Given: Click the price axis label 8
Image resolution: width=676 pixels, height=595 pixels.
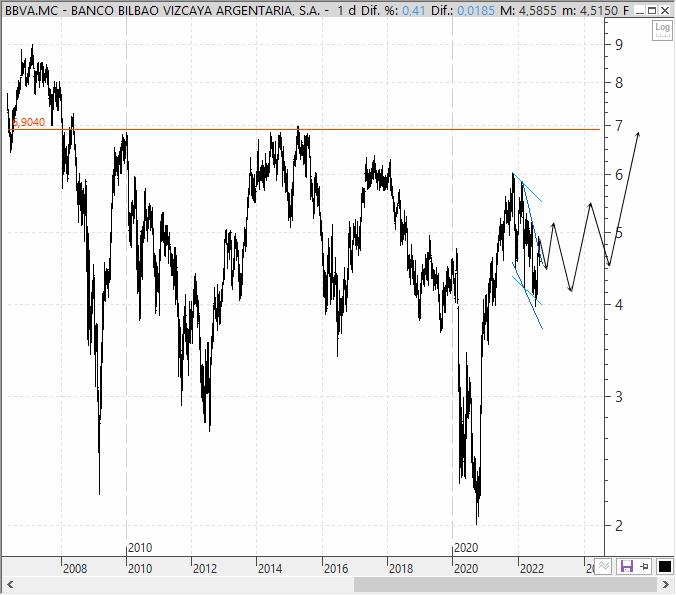Looking at the screenshot, I should 619,83.
